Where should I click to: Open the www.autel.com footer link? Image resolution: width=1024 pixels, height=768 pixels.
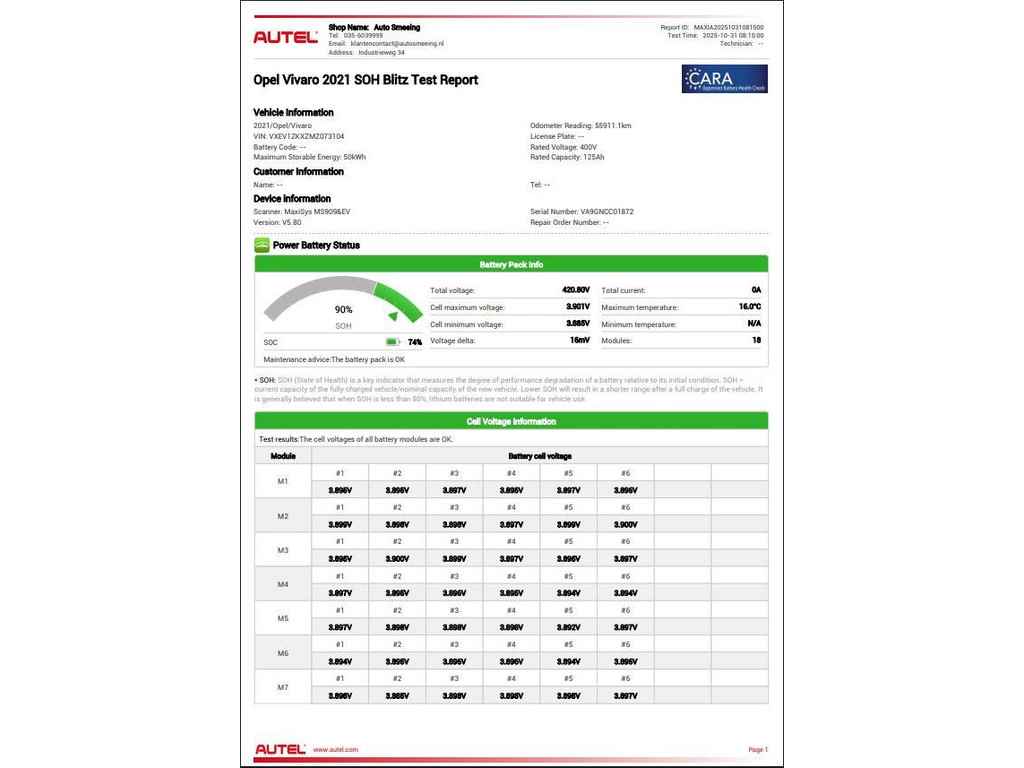click(335, 749)
